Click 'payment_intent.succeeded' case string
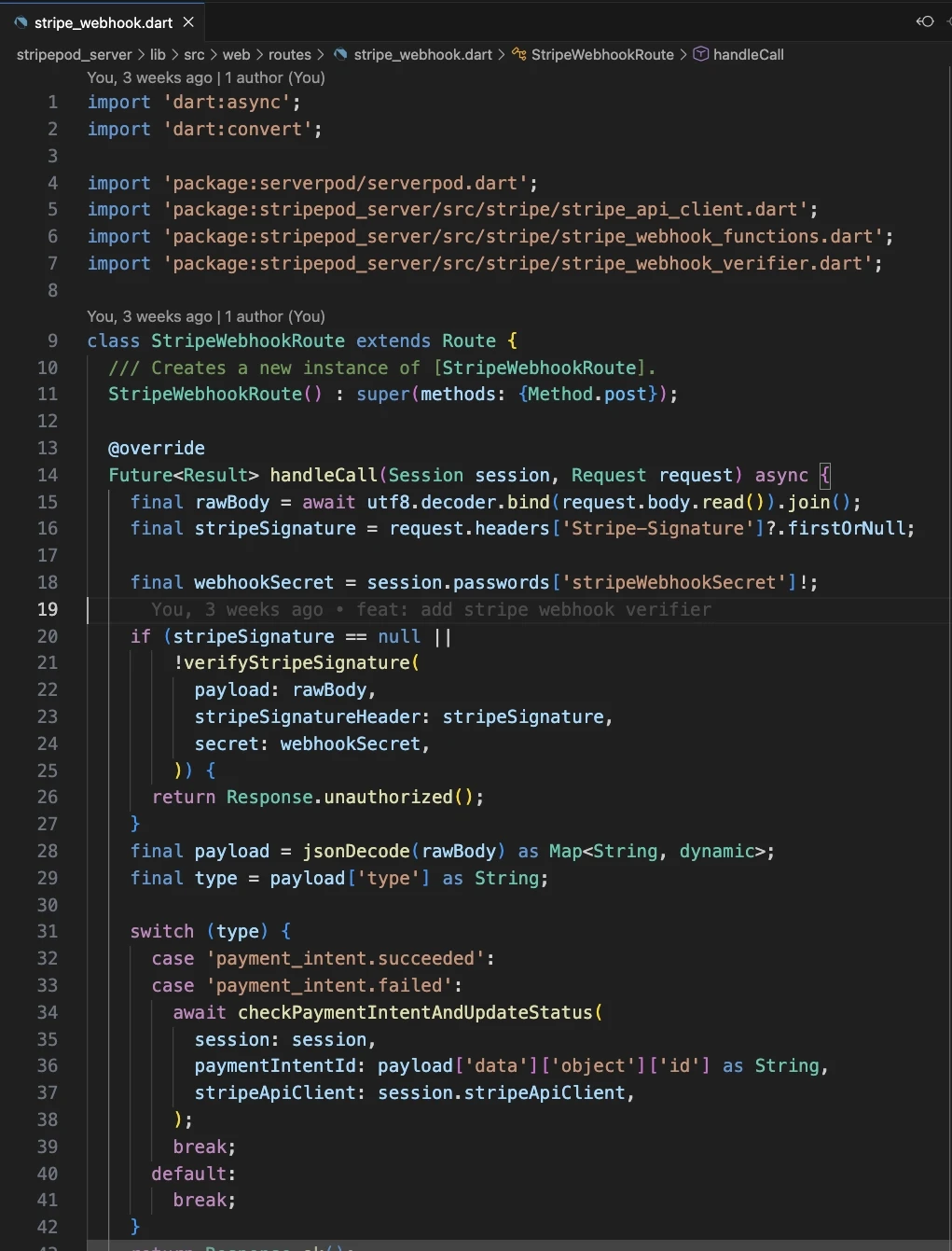The width and height of the screenshot is (952, 1251). pyautogui.click(x=345, y=959)
